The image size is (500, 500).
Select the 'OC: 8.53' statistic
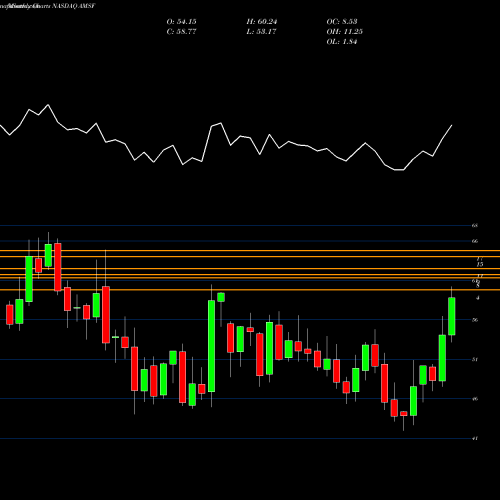click(x=342, y=22)
